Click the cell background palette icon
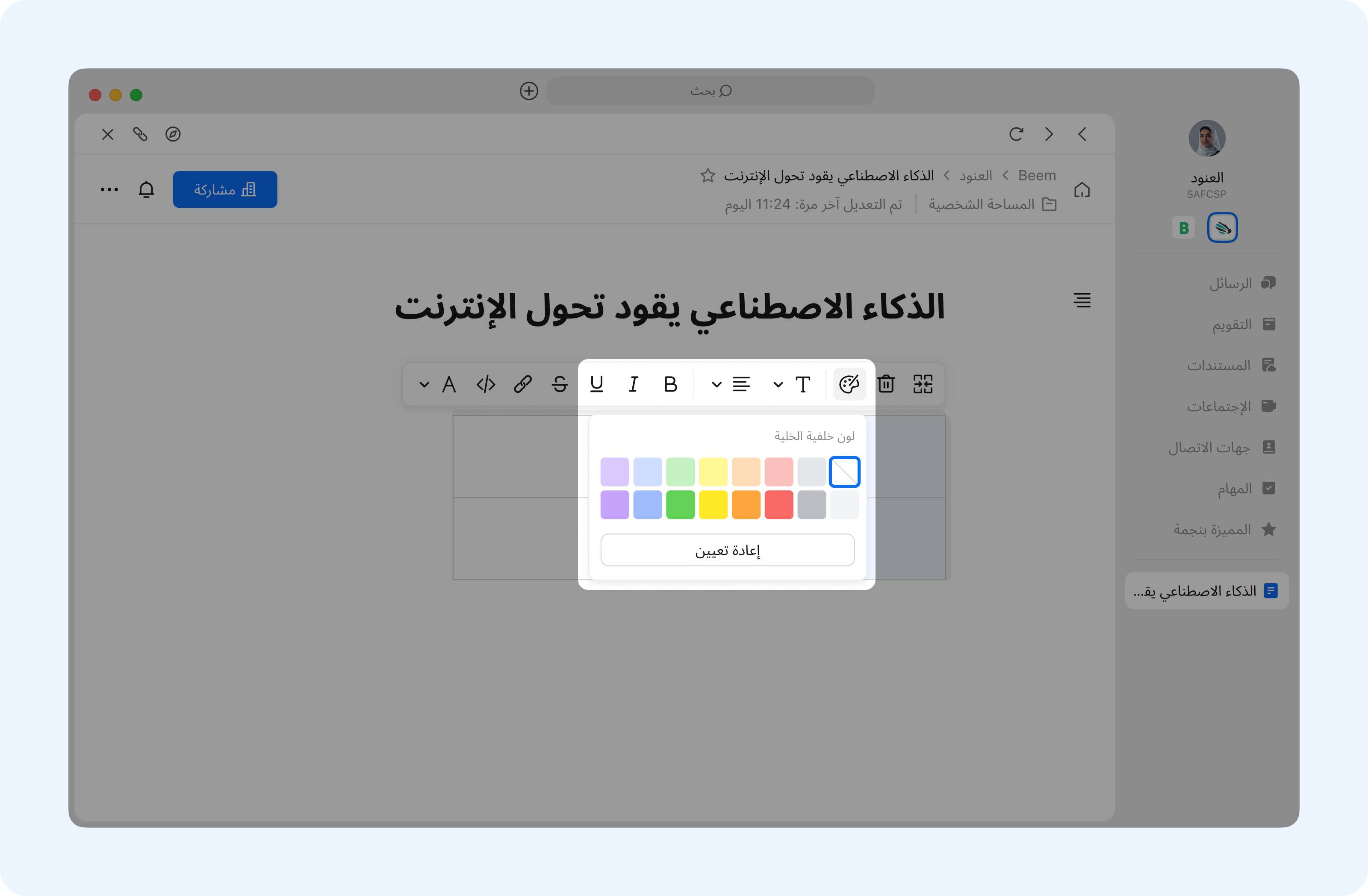Screen dimensions: 1368x896 point(849,384)
